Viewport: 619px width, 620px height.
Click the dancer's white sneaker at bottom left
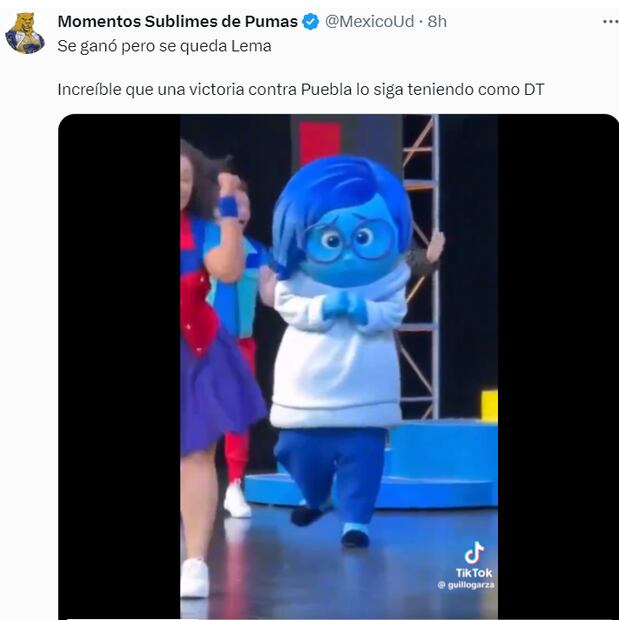click(194, 578)
